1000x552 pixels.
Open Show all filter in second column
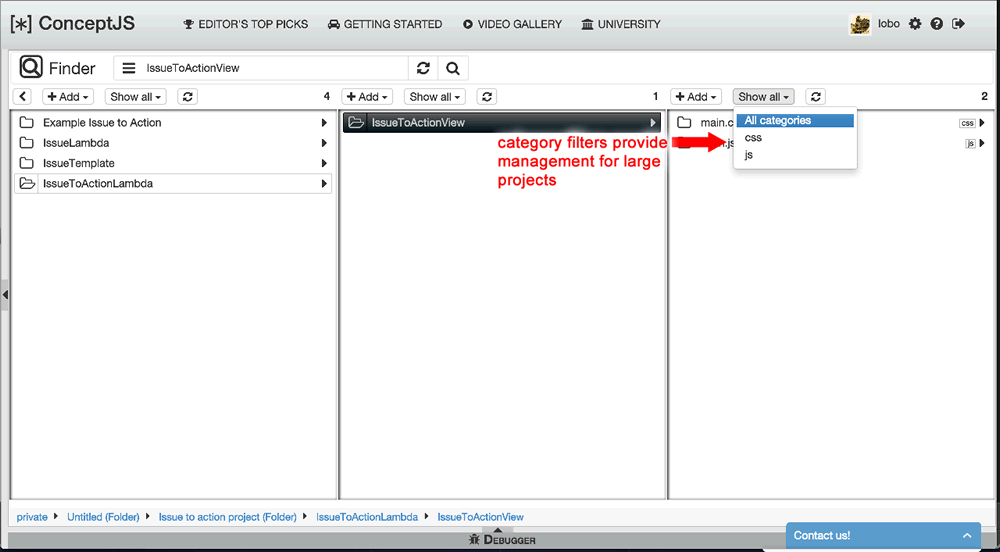[434, 97]
